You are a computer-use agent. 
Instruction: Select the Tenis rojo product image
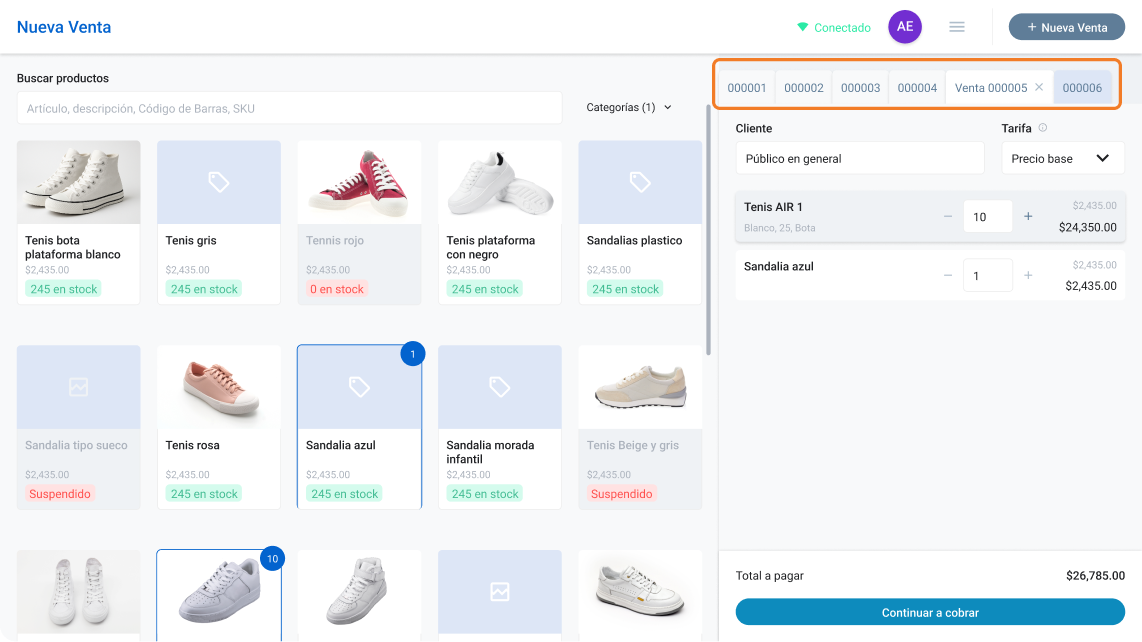coord(359,182)
